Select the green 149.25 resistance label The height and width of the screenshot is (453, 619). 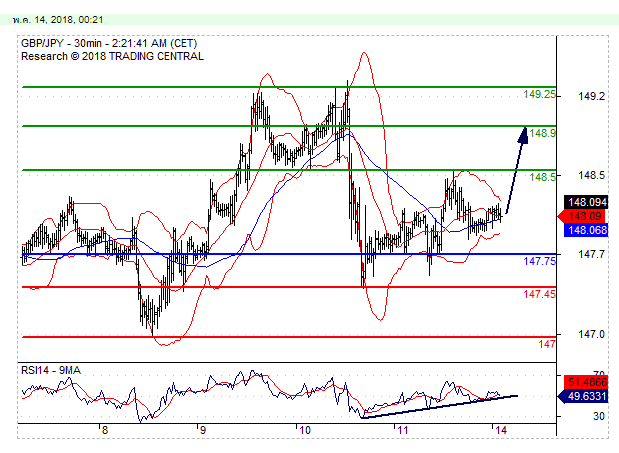(539, 94)
